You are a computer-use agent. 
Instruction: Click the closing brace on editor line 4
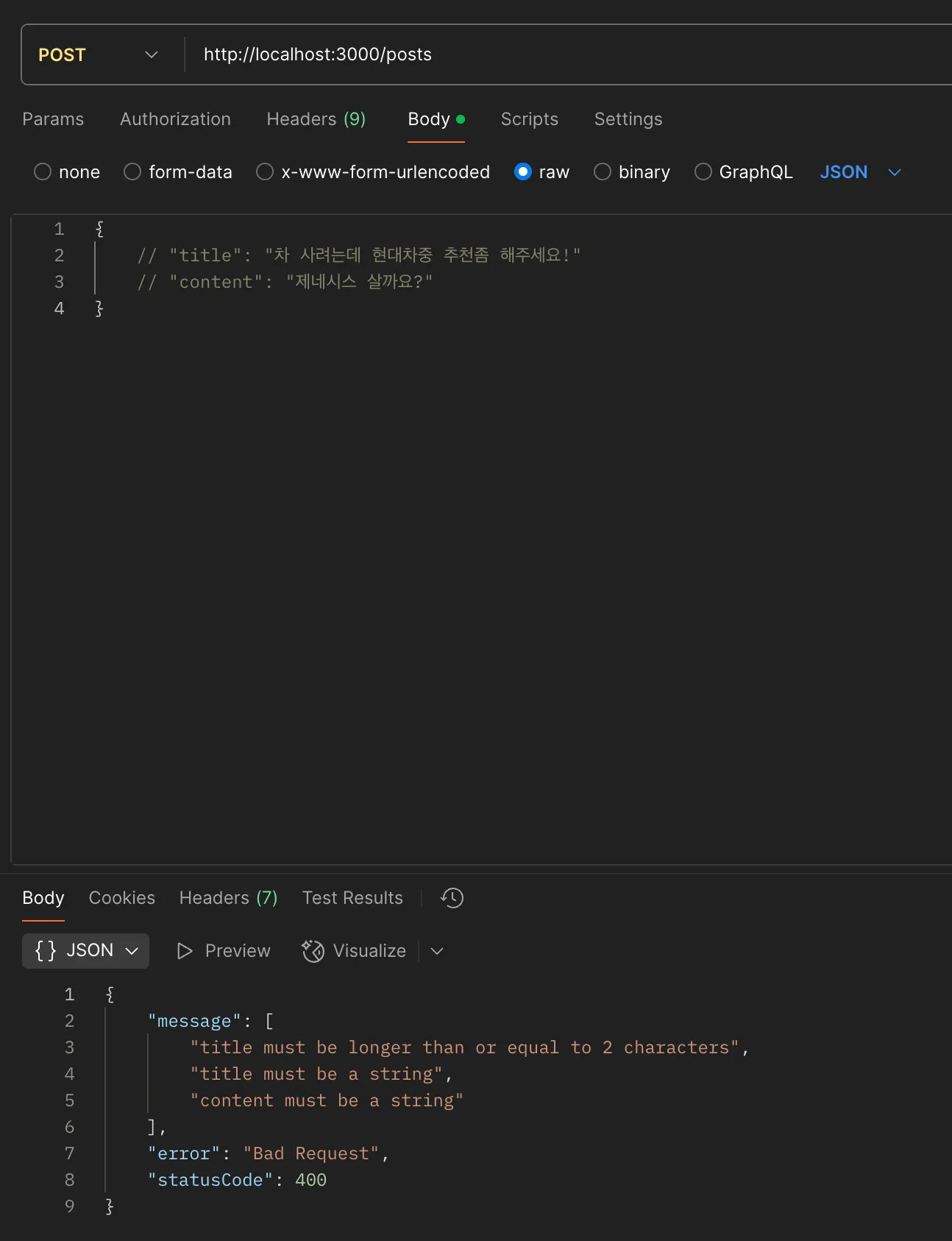pos(99,308)
